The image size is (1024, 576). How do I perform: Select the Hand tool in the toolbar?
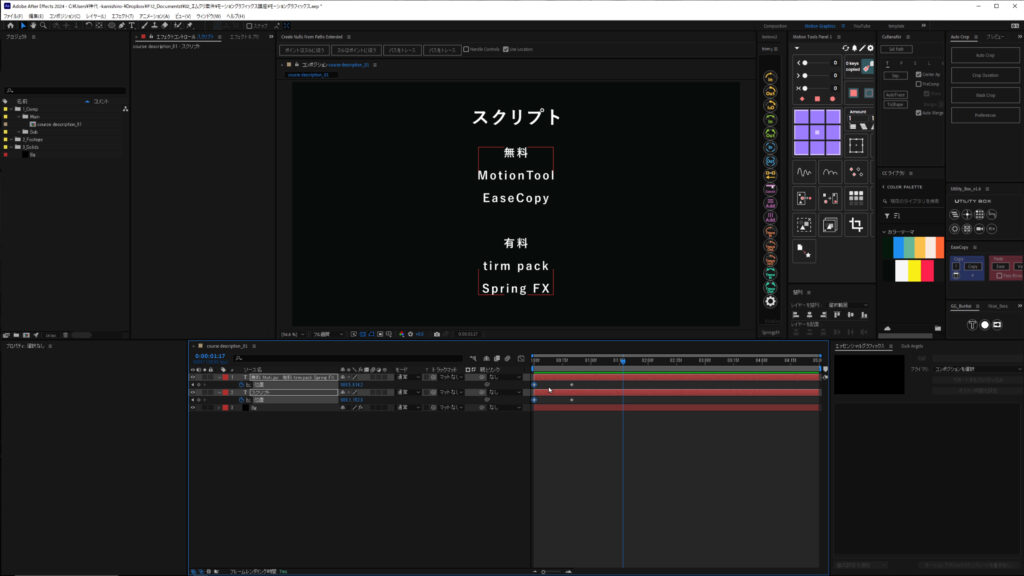point(34,25)
